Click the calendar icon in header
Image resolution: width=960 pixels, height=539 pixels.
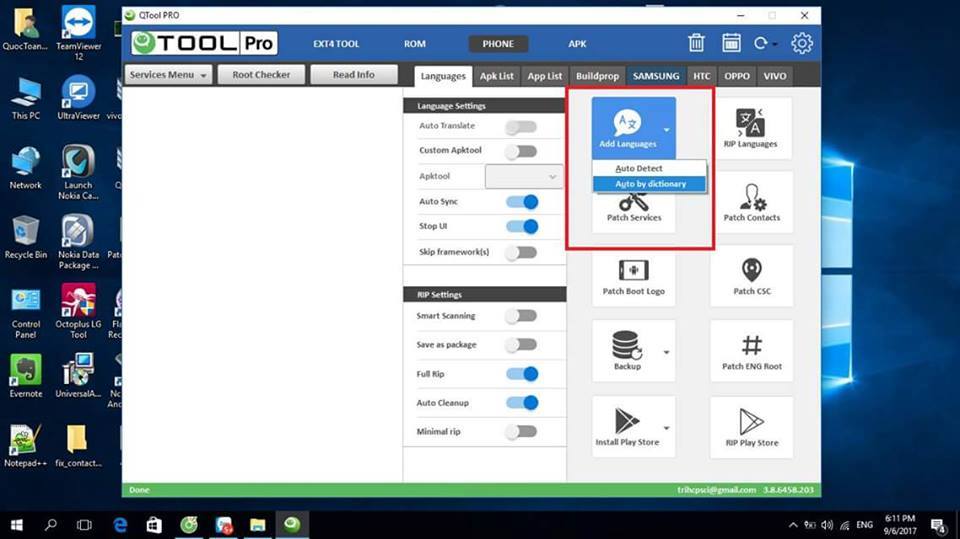(731, 43)
